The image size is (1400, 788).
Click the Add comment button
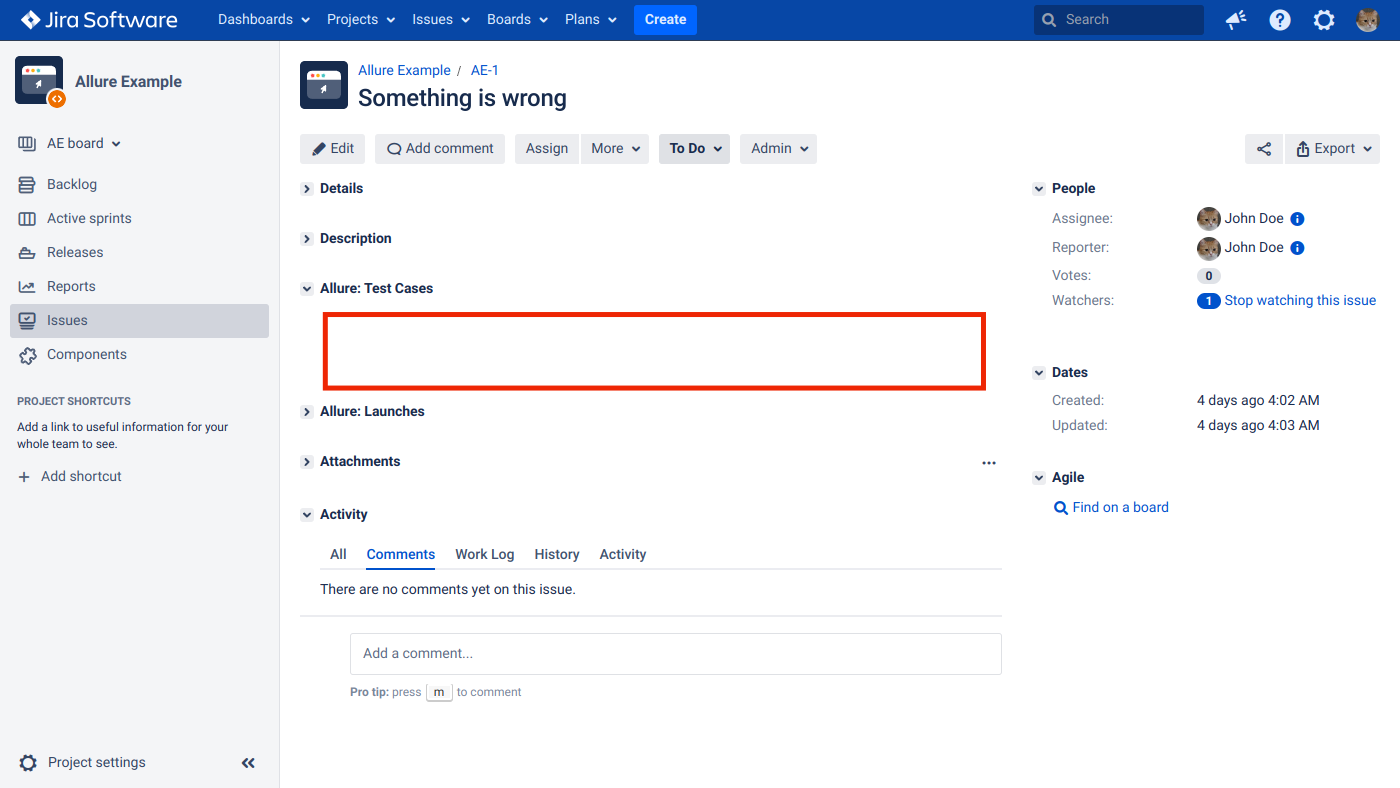(440, 149)
